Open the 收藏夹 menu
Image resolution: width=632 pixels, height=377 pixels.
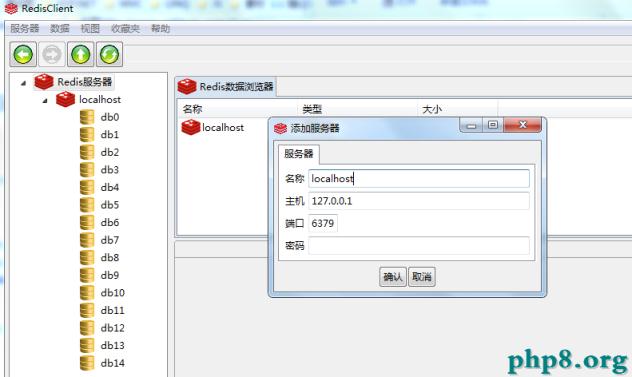click(x=125, y=29)
